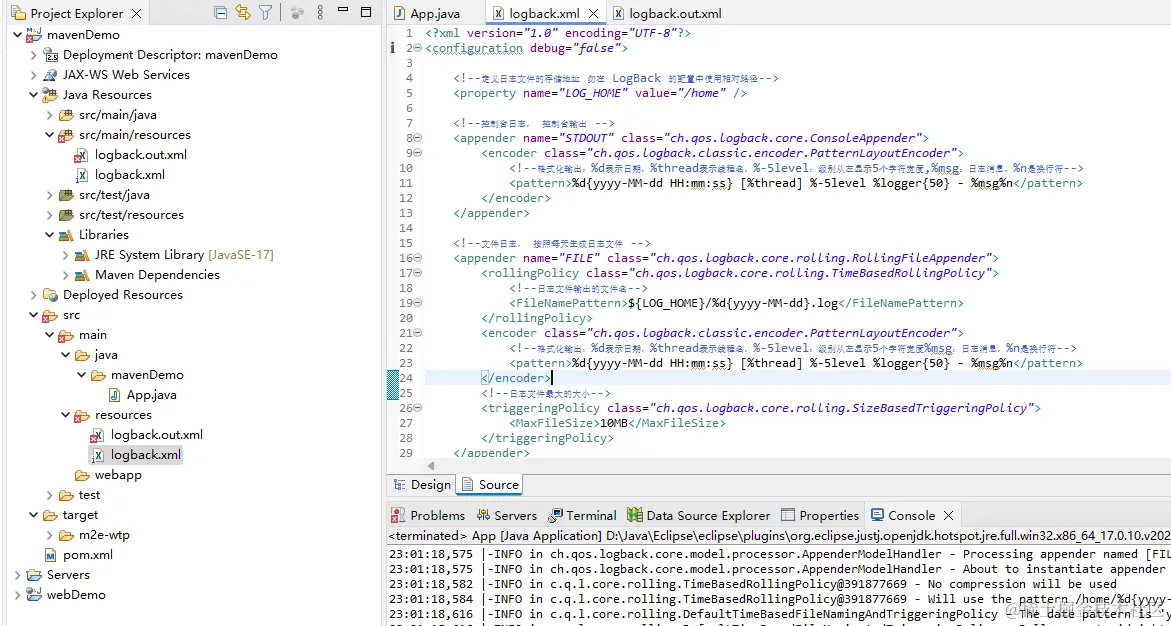The height and width of the screenshot is (626, 1171).
Task: Maximize the Project Explorer panel
Action: 366,12
